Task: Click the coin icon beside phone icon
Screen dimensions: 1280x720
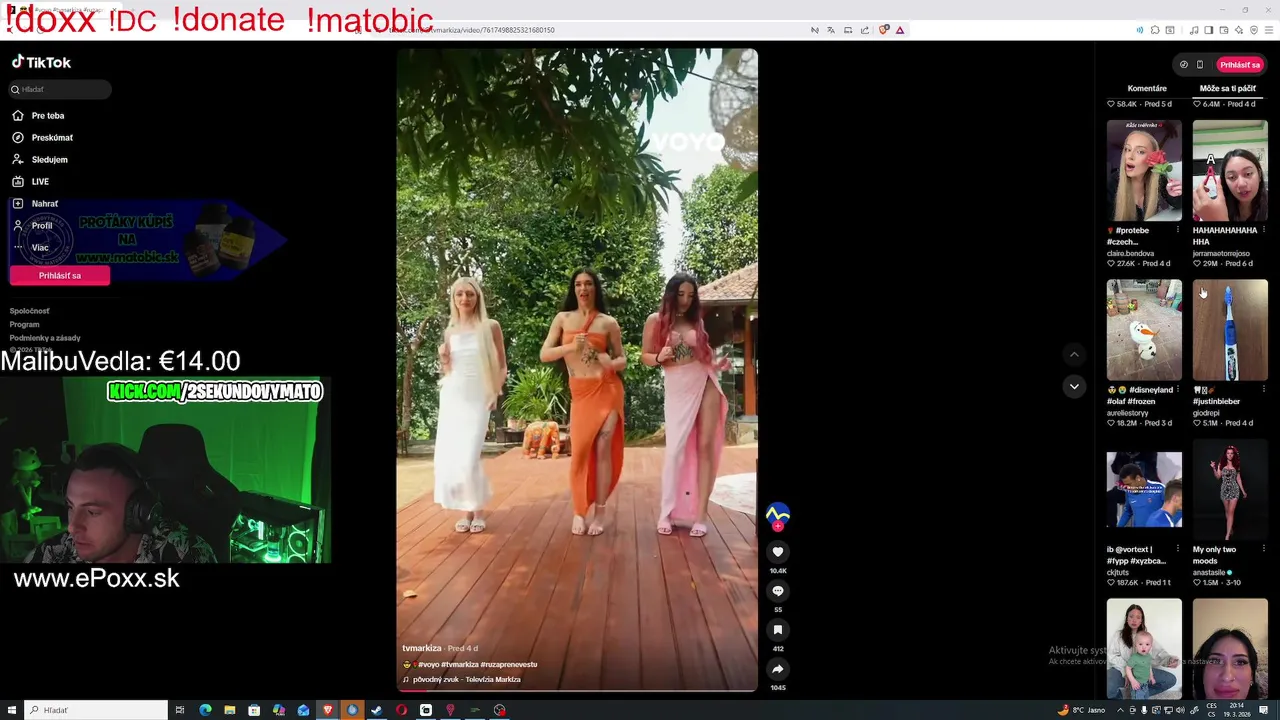Action: 1184,65
